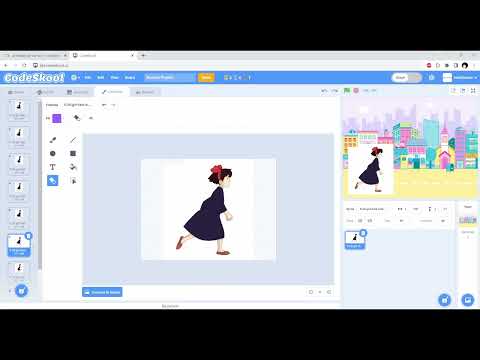
Task: Switch to large stage layout
Action: click(x=463, y=90)
